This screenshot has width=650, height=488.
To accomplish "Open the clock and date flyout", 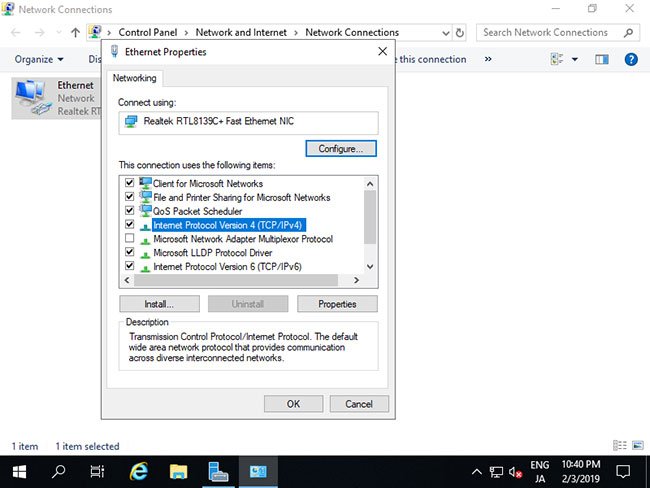I will 581,472.
